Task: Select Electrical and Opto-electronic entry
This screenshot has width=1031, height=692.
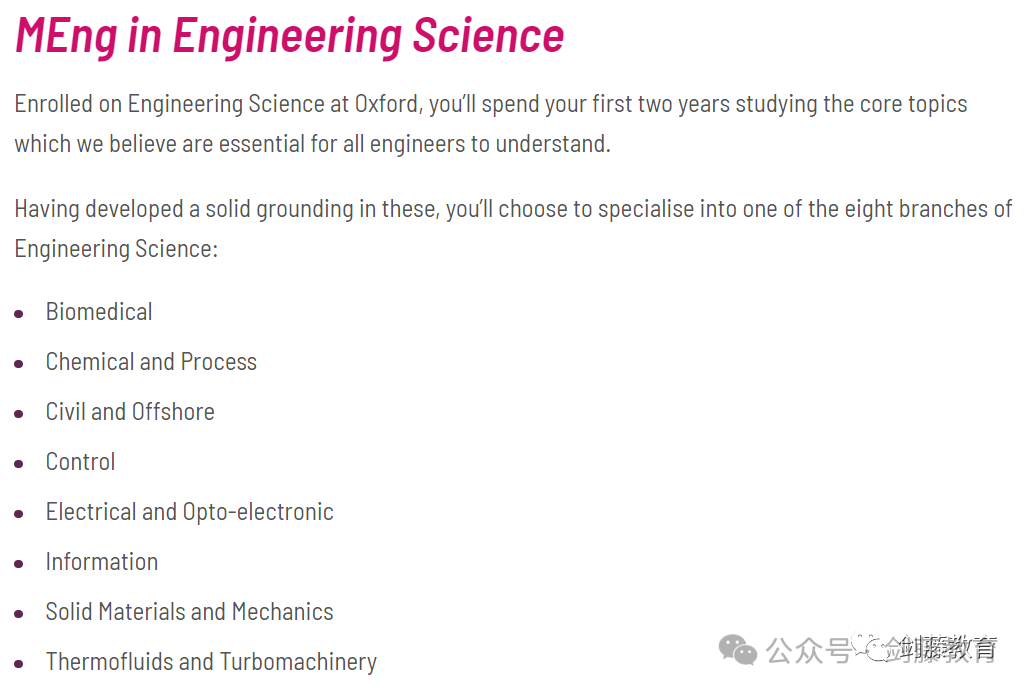Action: point(189,512)
